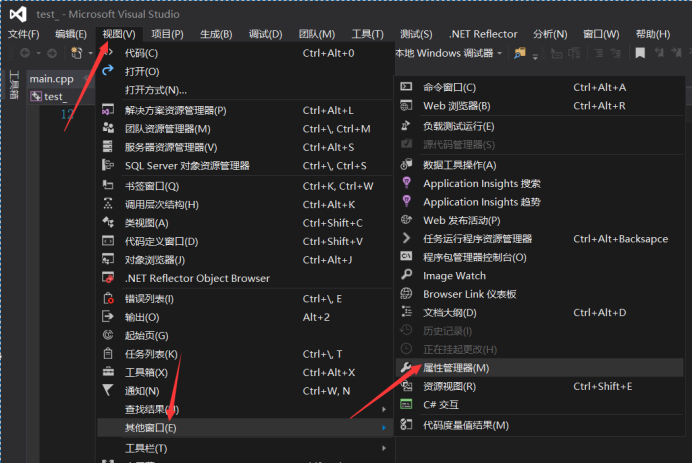Screen dimensions: 692x463
Task: Open the .NET Reflector menu
Action: tap(483, 34)
